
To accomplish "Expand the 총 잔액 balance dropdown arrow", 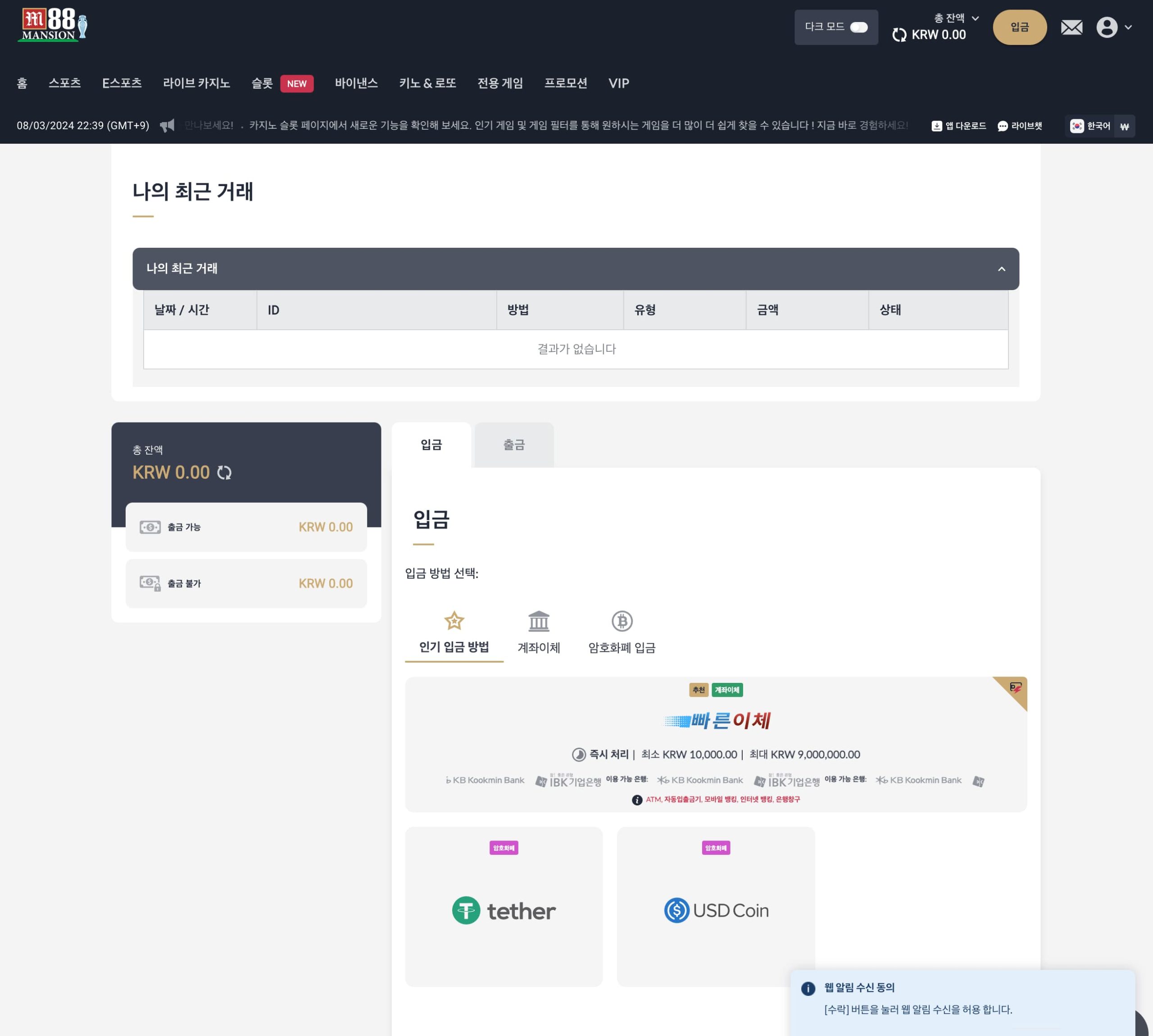I will point(975,18).
